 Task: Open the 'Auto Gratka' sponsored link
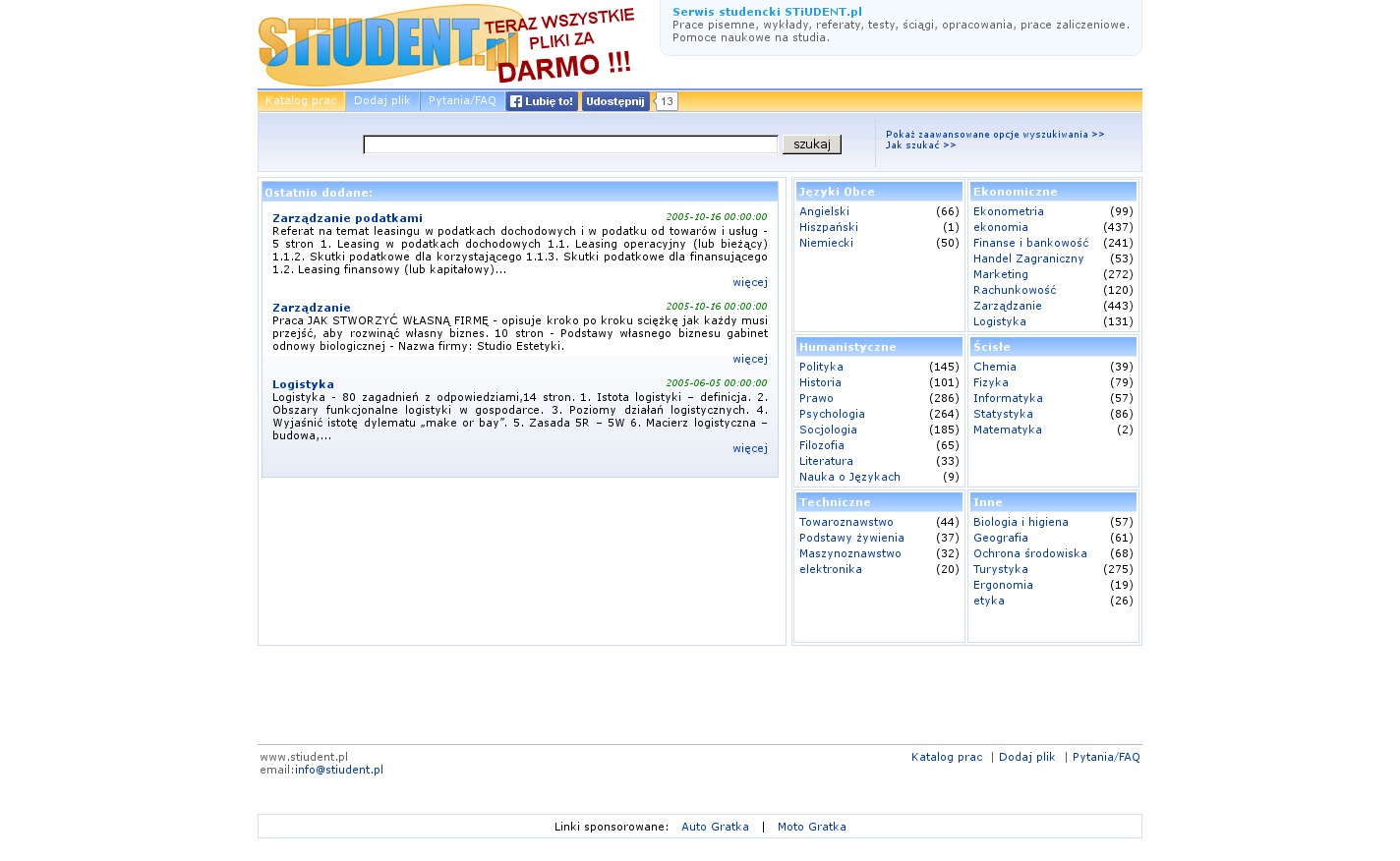(x=715, y=827)
